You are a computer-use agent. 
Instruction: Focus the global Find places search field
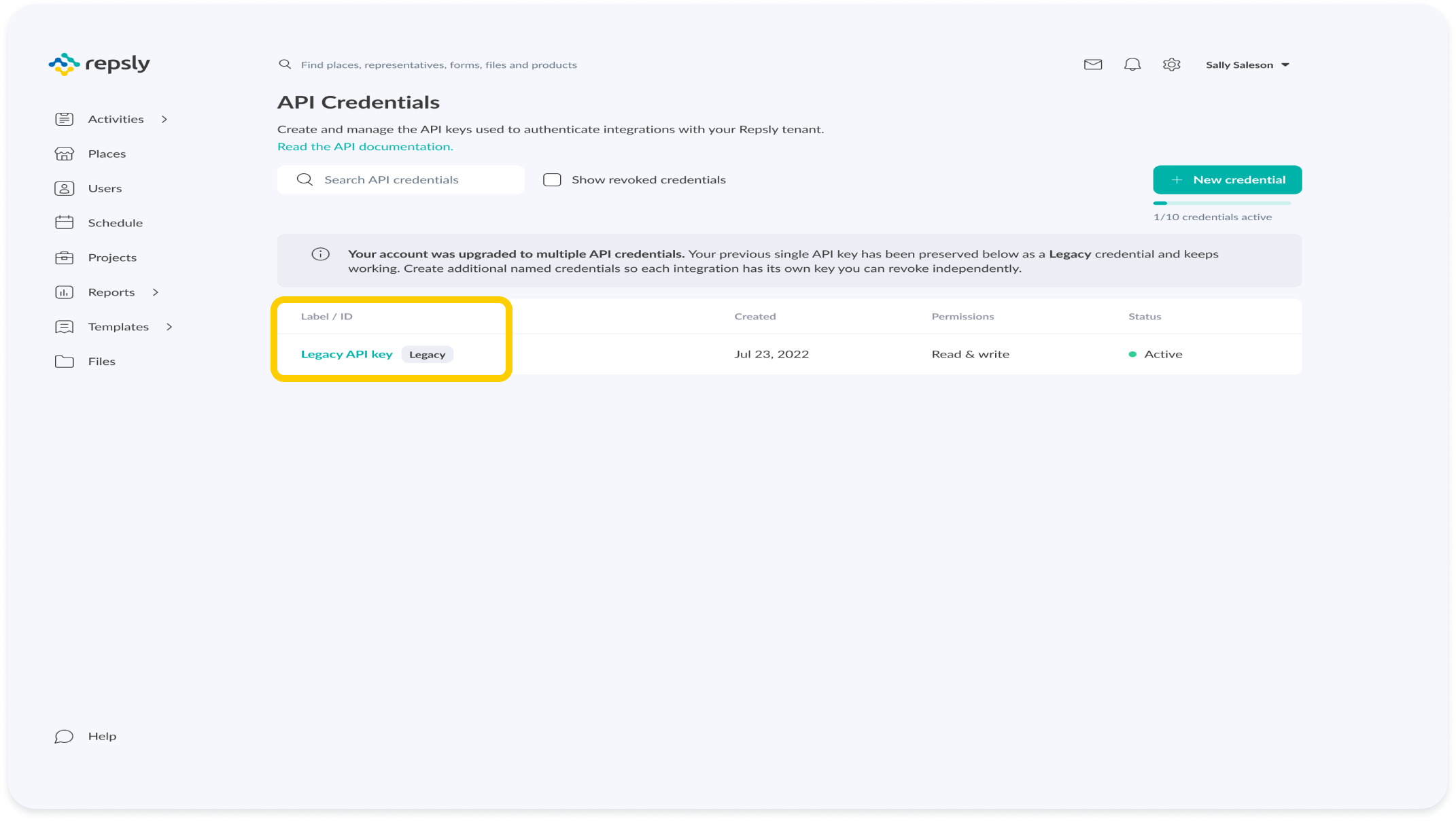click(438, 65)
